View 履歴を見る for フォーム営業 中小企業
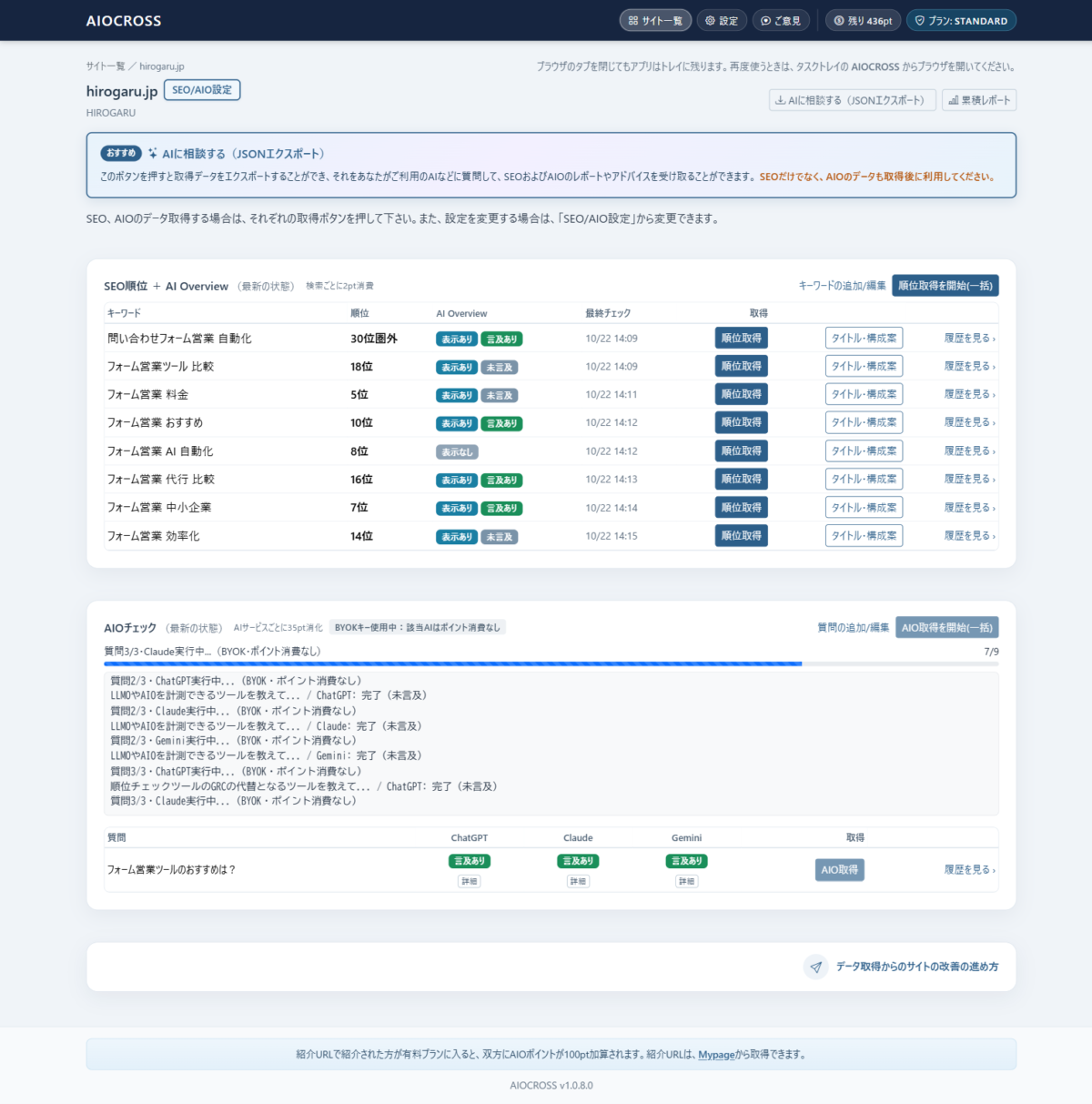 click(x=969, y=508)
